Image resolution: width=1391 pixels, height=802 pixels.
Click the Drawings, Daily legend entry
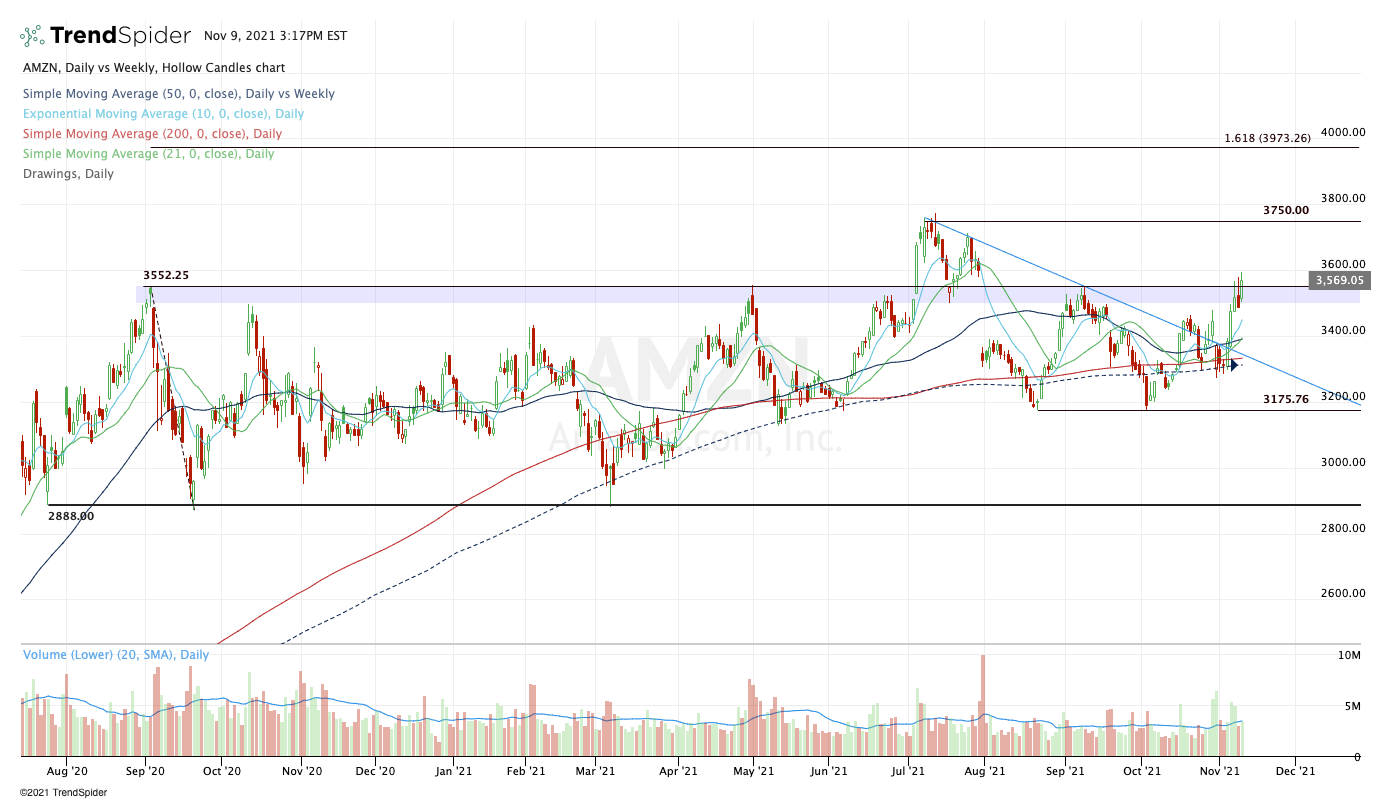68,174
